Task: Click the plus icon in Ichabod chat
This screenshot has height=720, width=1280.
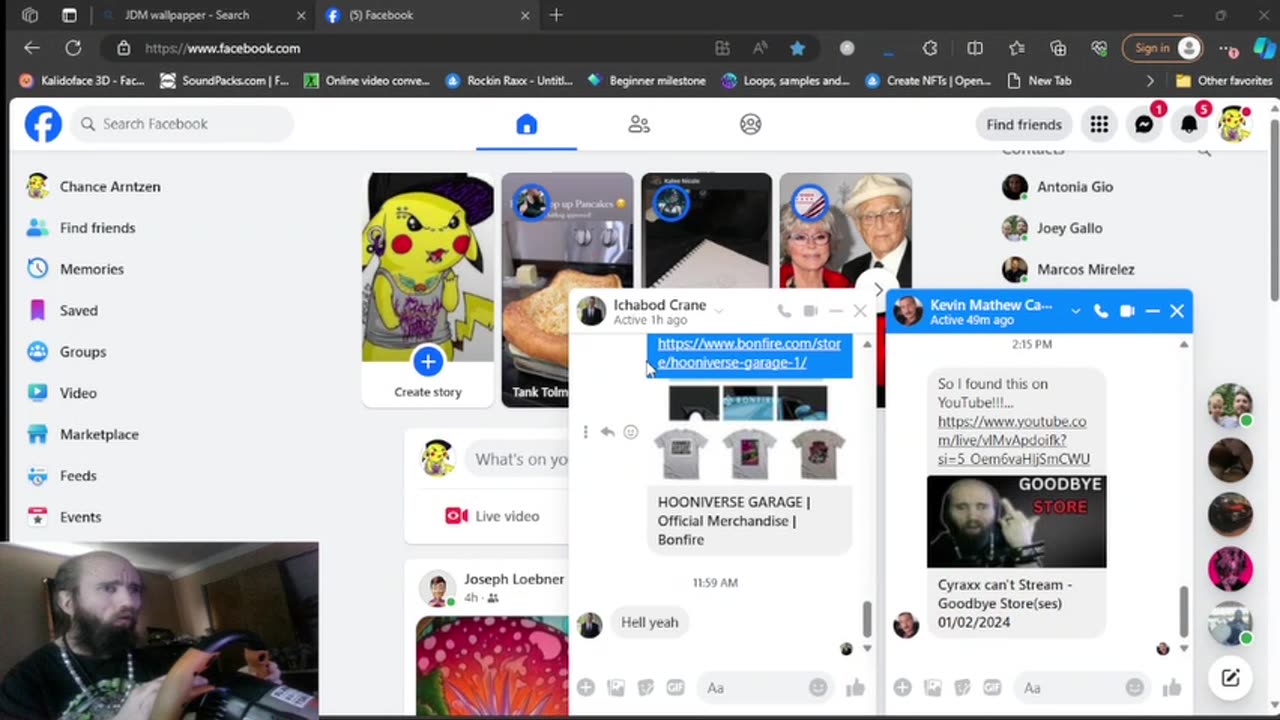Action: click(586, 687)
